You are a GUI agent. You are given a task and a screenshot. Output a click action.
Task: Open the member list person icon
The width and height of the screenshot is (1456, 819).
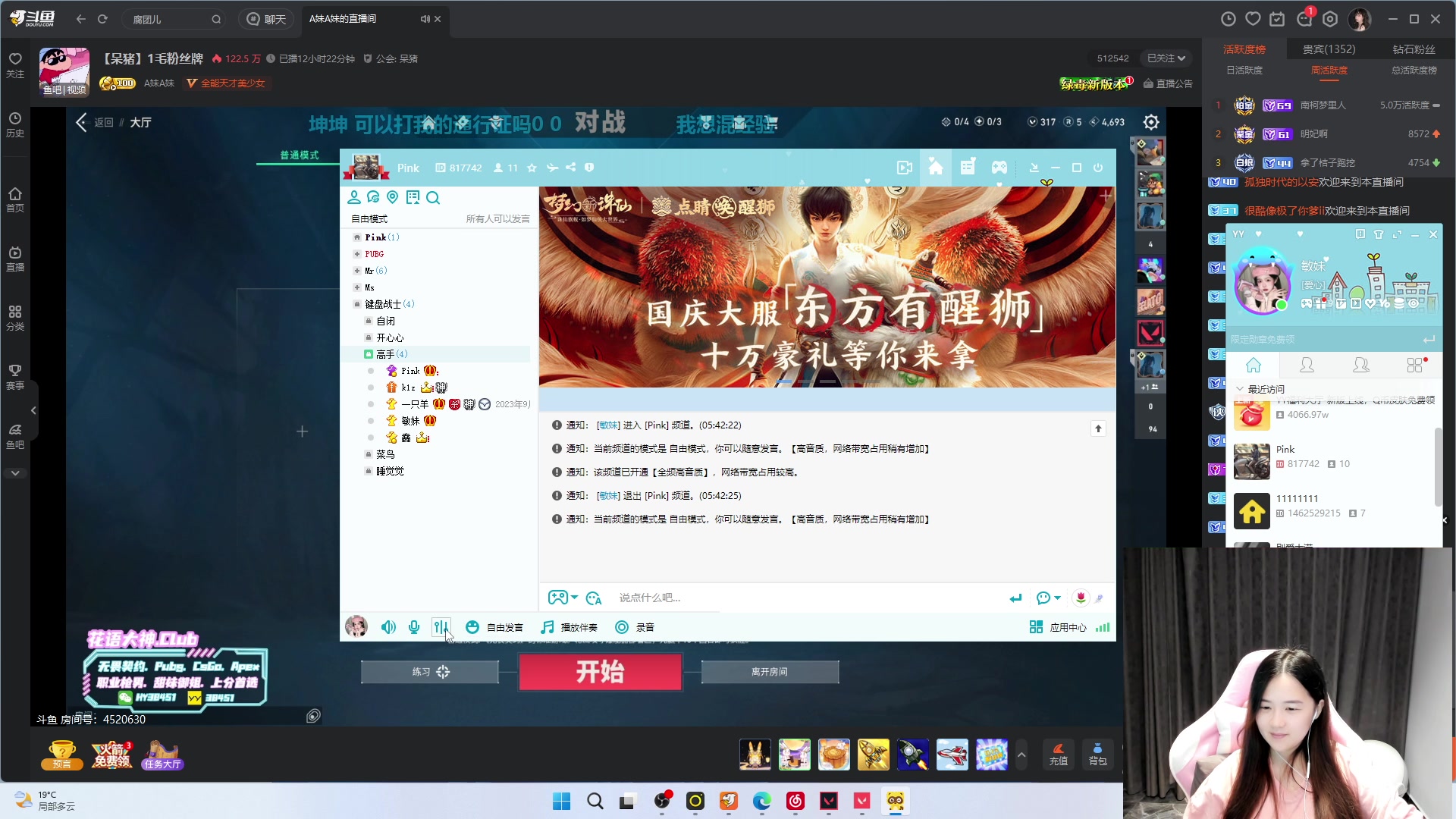coord(353,197)
